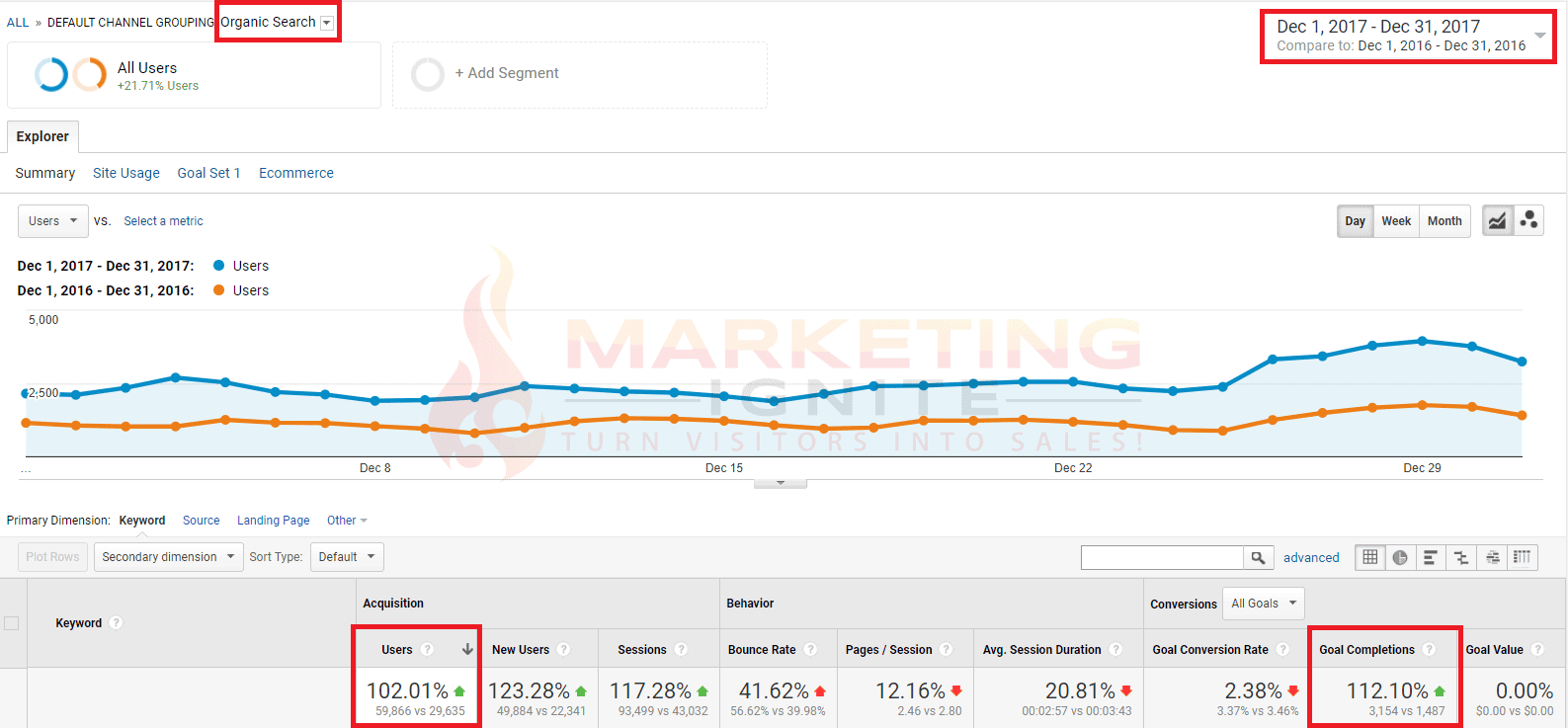Toggle chart granularity to Month
This screenshot has width=1568, height=728.
[x=1444, y=221]
